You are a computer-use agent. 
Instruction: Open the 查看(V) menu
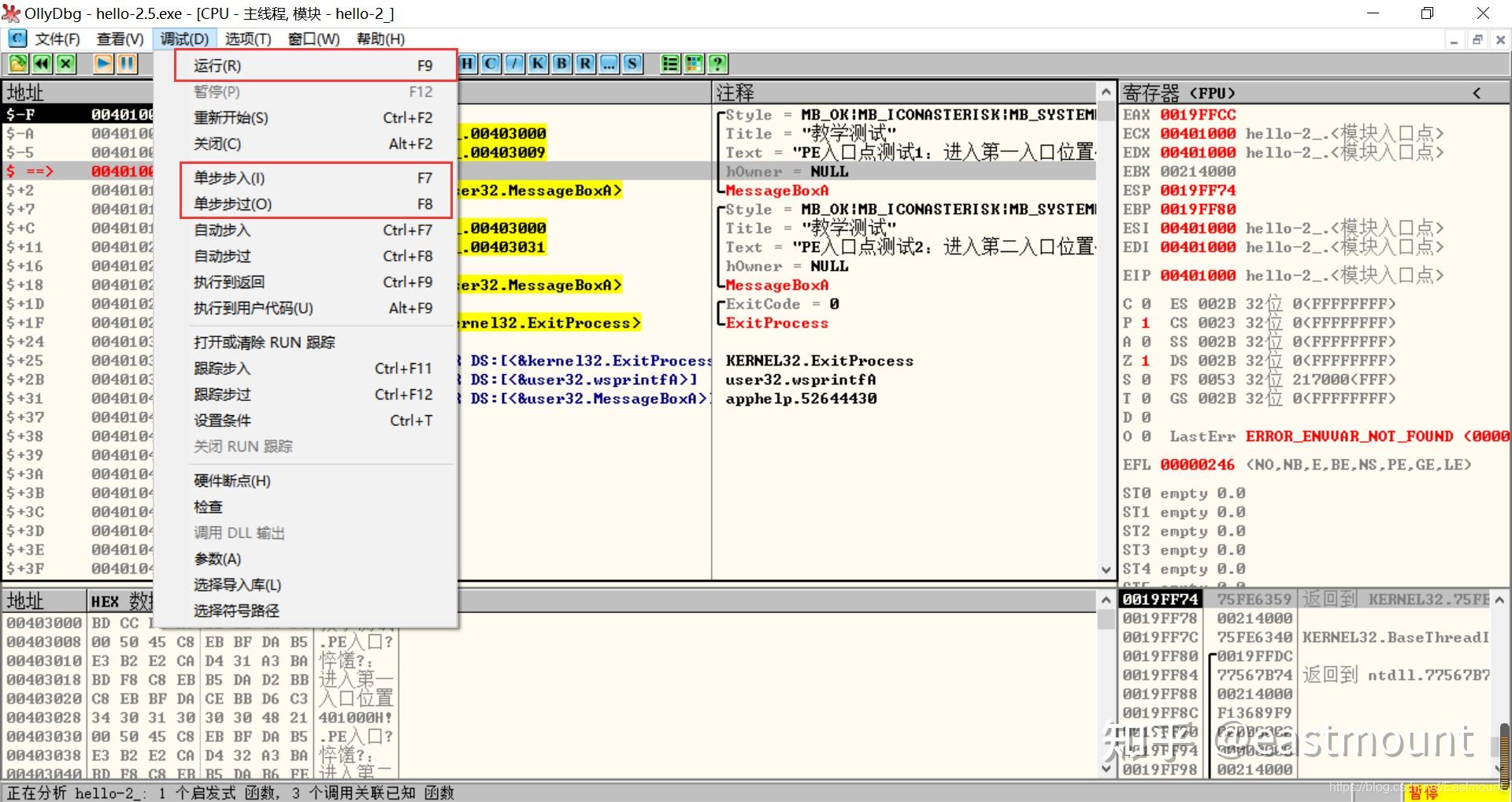tap(118, 38)
